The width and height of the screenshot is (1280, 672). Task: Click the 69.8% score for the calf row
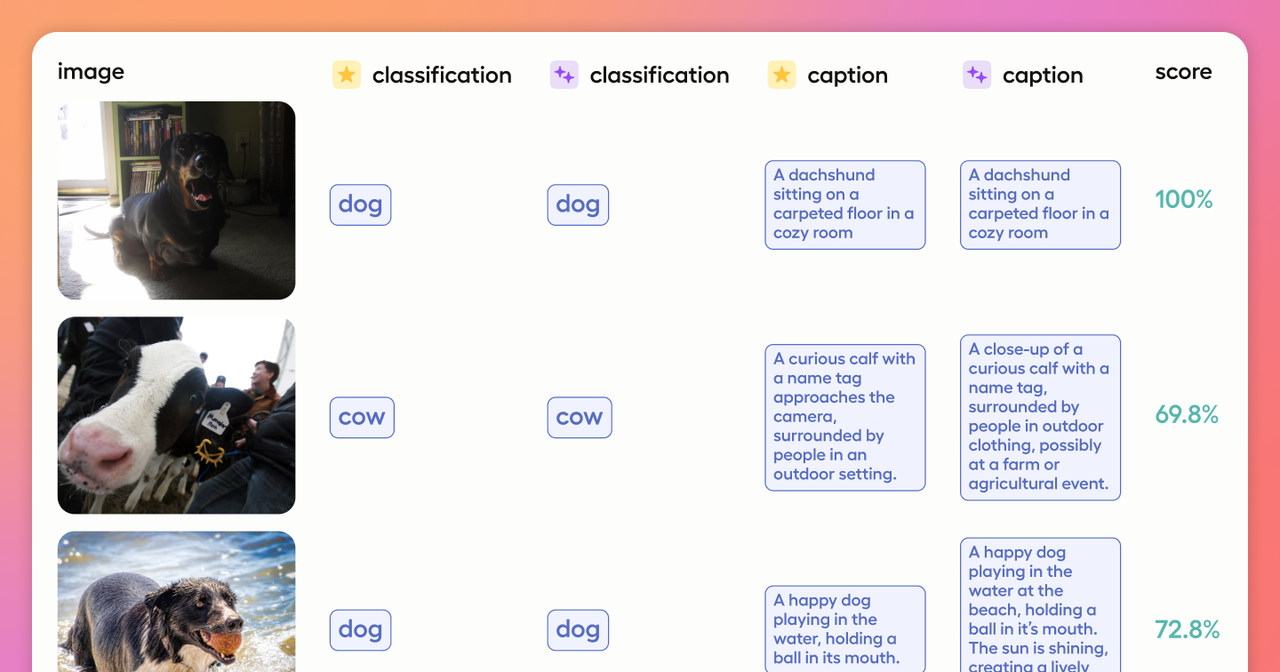(x=1186, y=414)
